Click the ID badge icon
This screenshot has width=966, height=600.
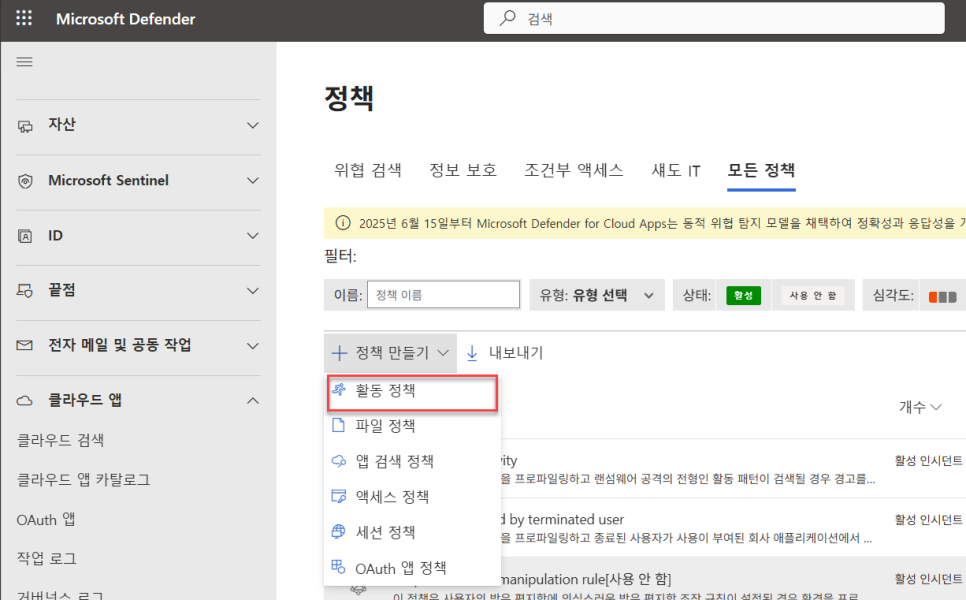point(25,236)
